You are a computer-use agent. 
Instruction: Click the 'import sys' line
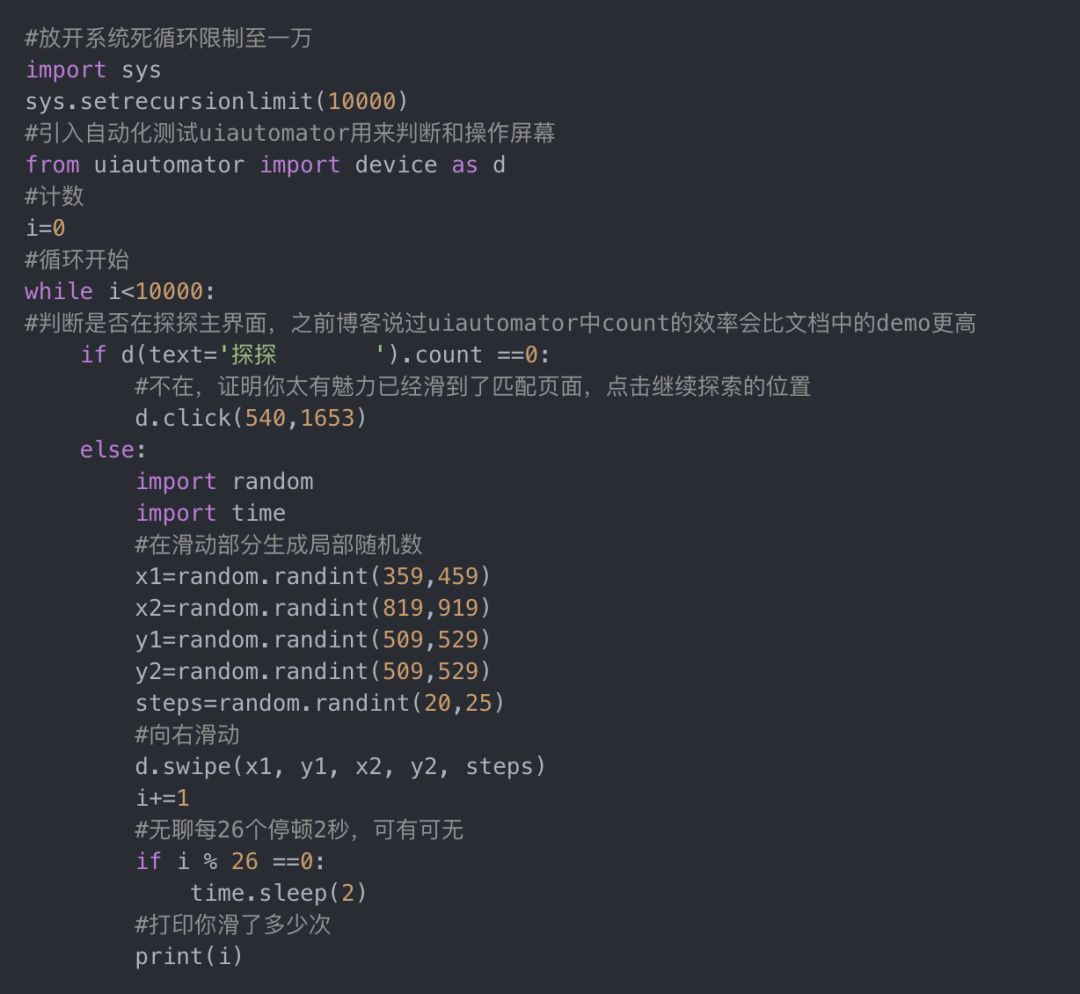pos(93,70)
